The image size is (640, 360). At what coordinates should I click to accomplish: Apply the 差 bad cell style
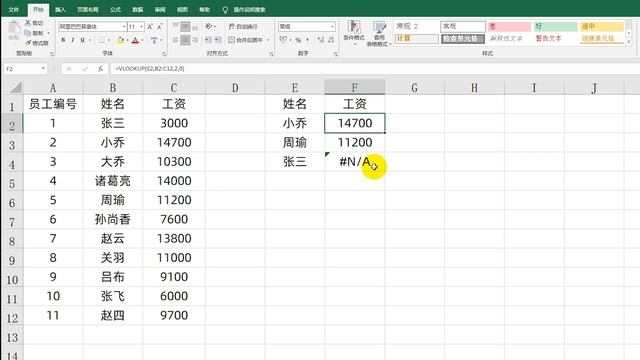(x=509, y=27)
